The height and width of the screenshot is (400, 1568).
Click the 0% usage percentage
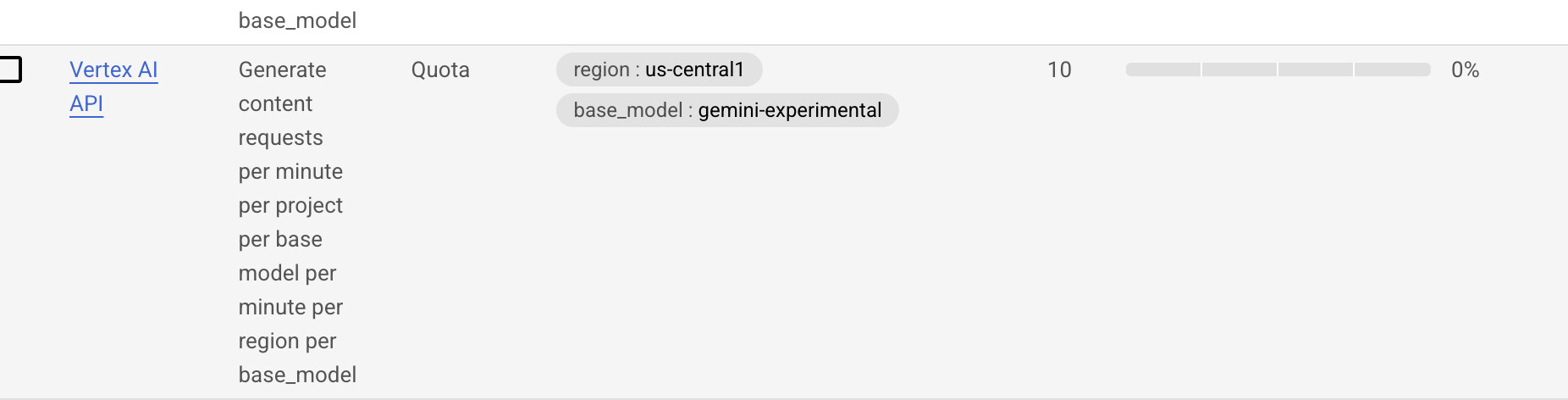pyautogui.click(x=1465, y=69)
